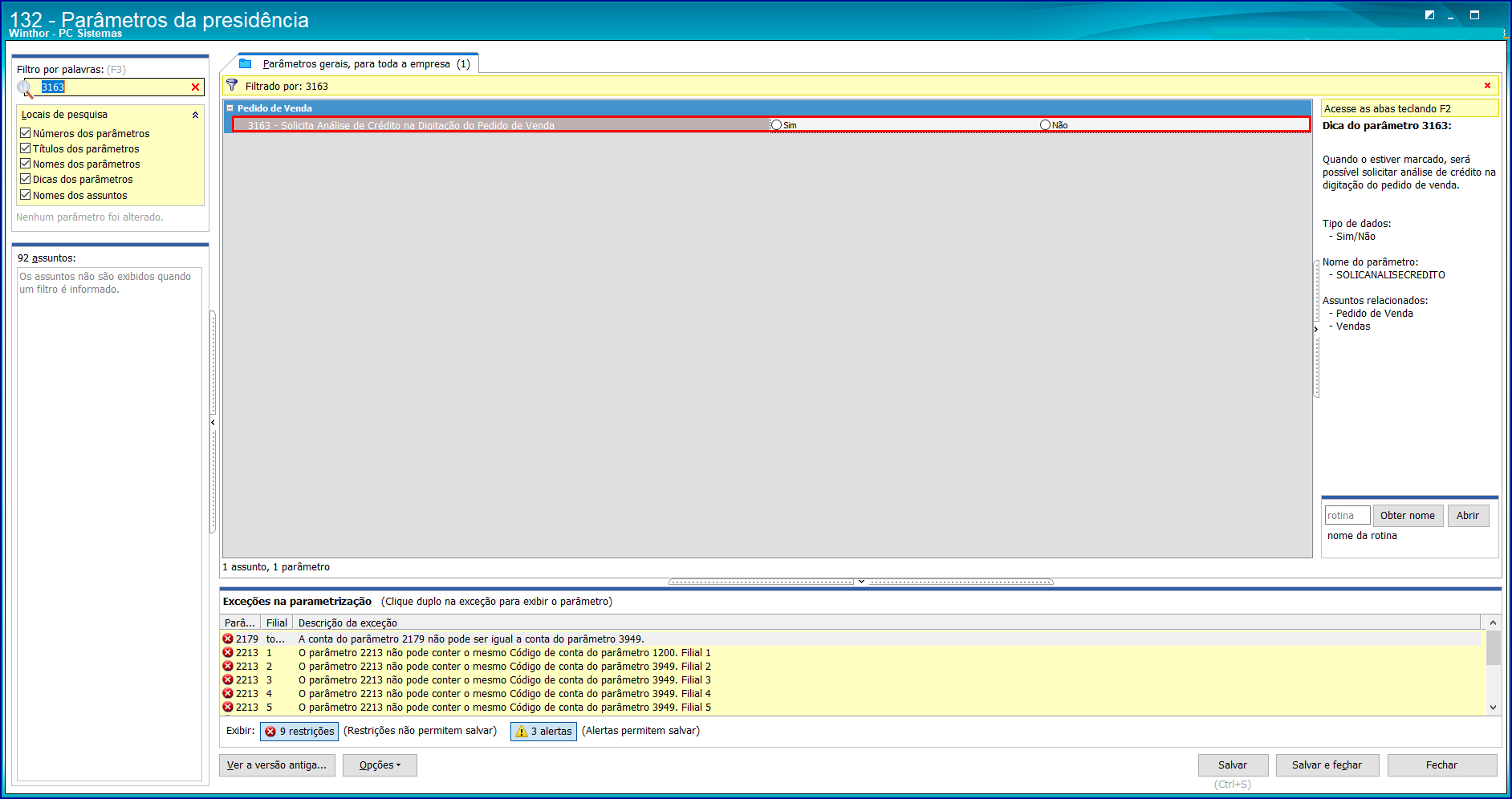The width and height of the screenshot is (1512, 799).
Task: Show the 9 restrições filter
Action: (299, 732)
